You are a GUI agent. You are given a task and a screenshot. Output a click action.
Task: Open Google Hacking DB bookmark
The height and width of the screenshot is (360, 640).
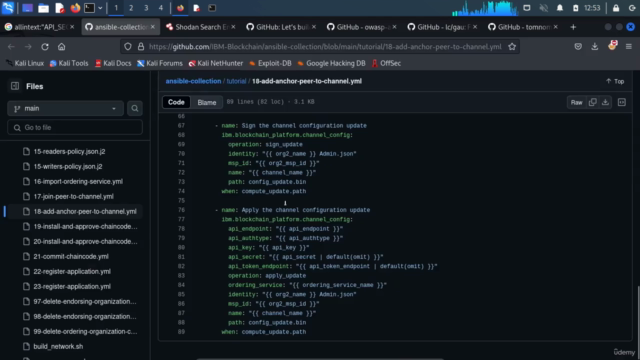[331, 63]
